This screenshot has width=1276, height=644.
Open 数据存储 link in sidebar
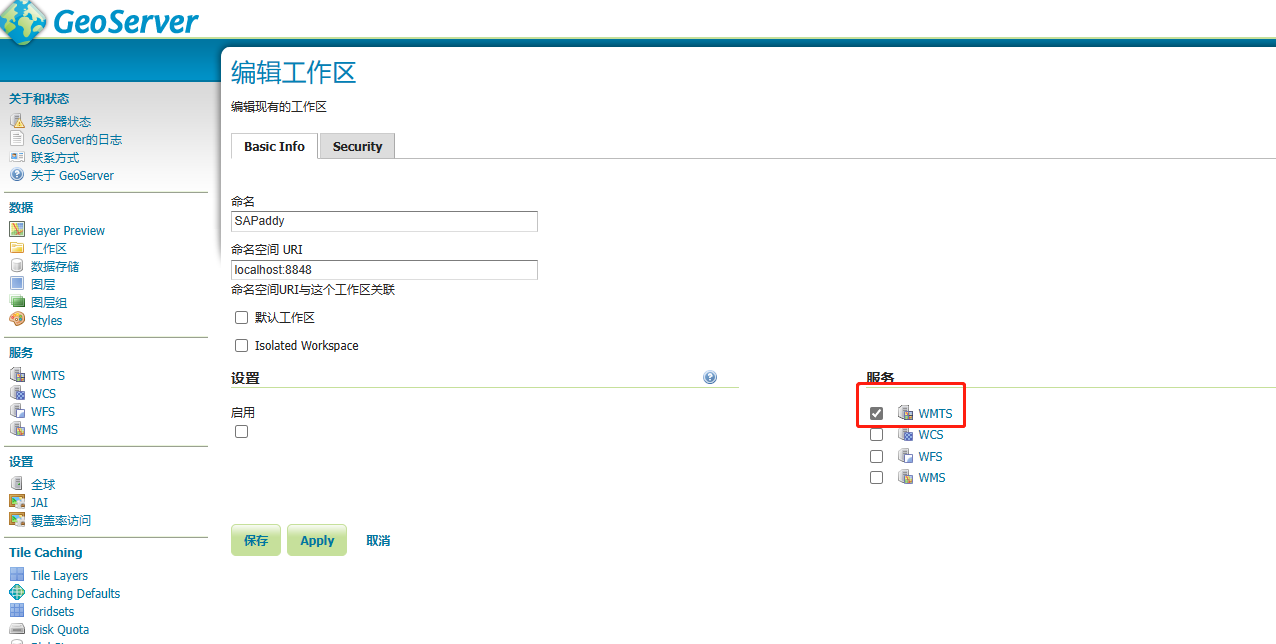click(55, 266)
